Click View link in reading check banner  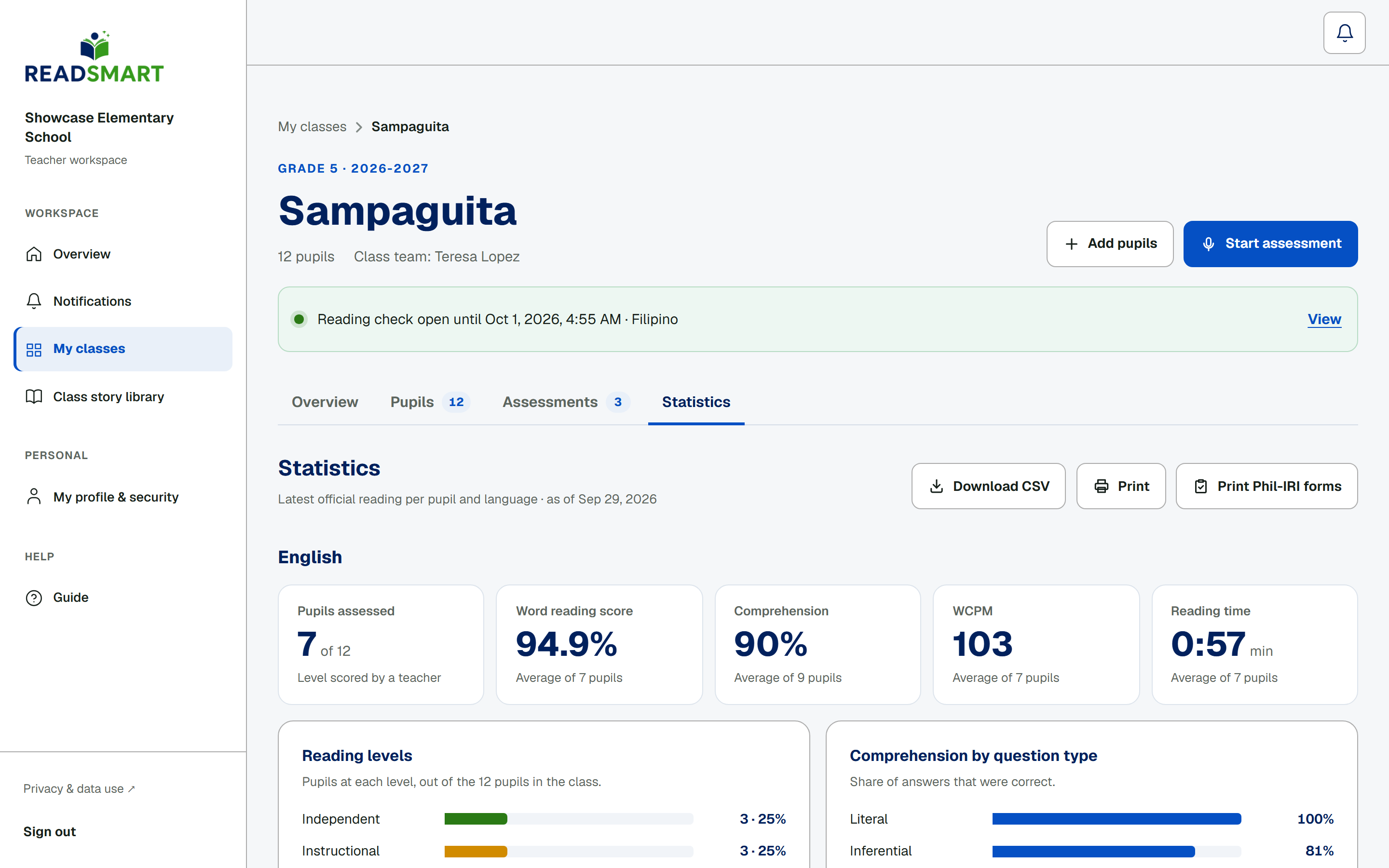[1324, 319]
